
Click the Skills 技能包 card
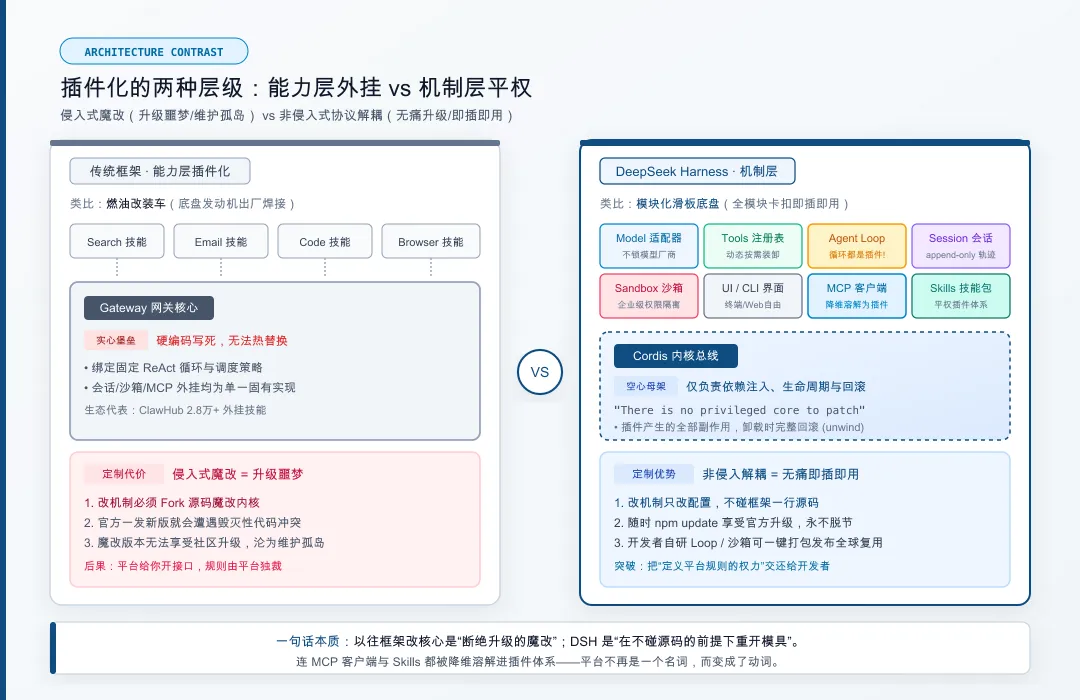click(x=961, y=296)
